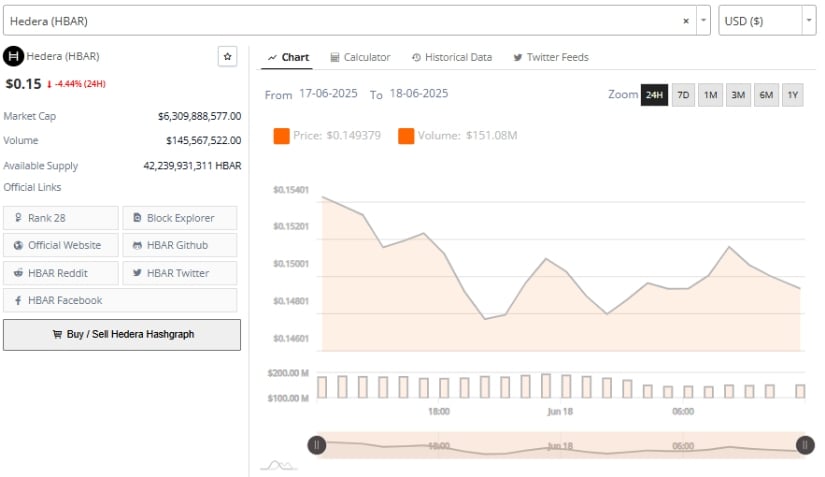Clear the Hedera selection with the x icon
The image size is (825, 477).
685,20
